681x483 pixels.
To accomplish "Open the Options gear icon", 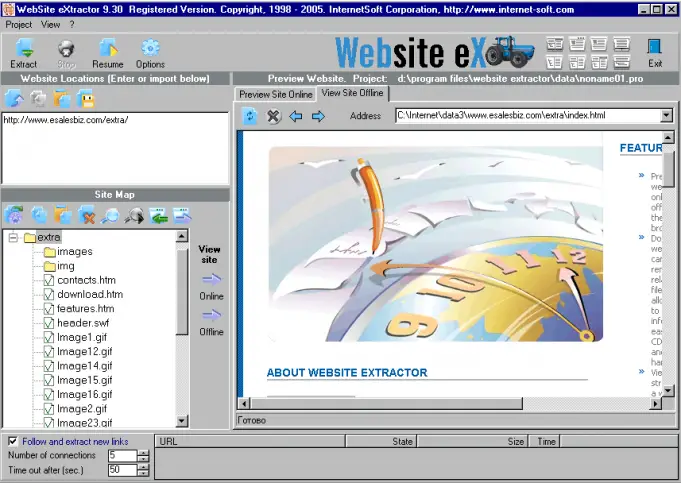I will (150, 50).
